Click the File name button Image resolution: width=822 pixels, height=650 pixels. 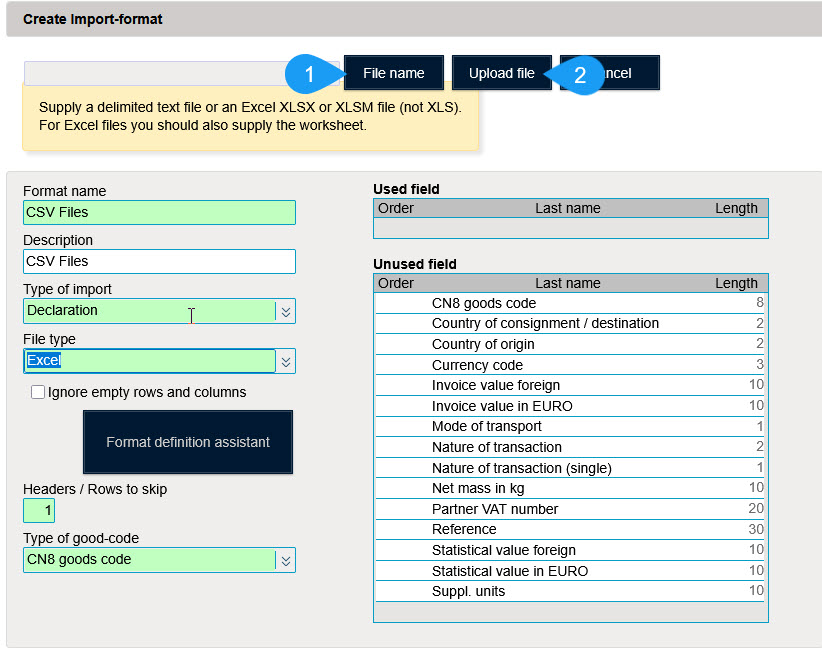coord(393,73)
